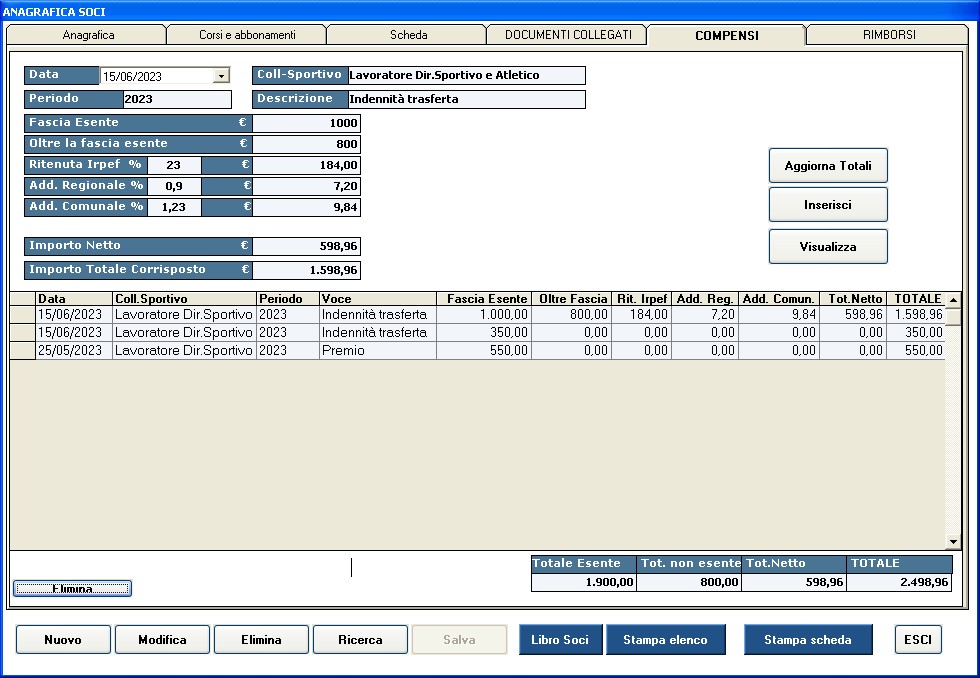Click the Ritenuta Irpef percentage field

(174, 165)
